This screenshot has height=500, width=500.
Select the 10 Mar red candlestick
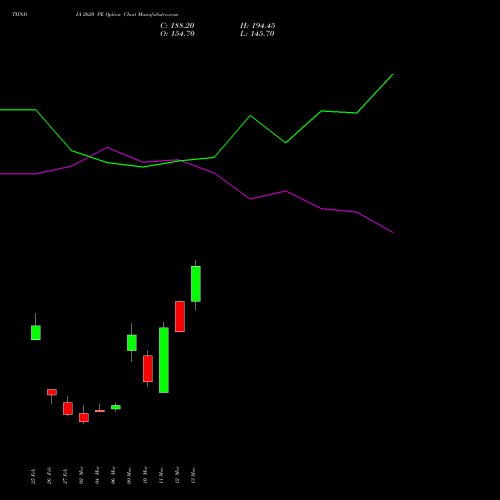click(148, 368)
